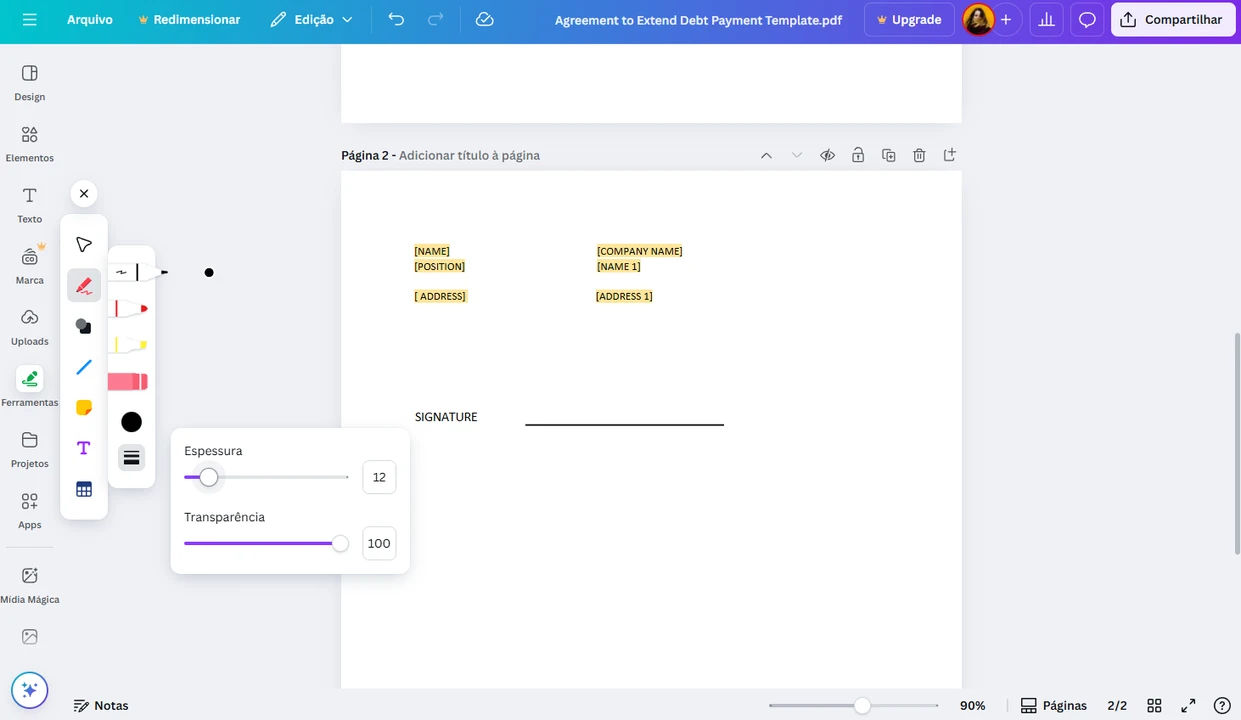1241x720 pixels.
Task: Click the Espessura value field
Action: pos(379,477)
